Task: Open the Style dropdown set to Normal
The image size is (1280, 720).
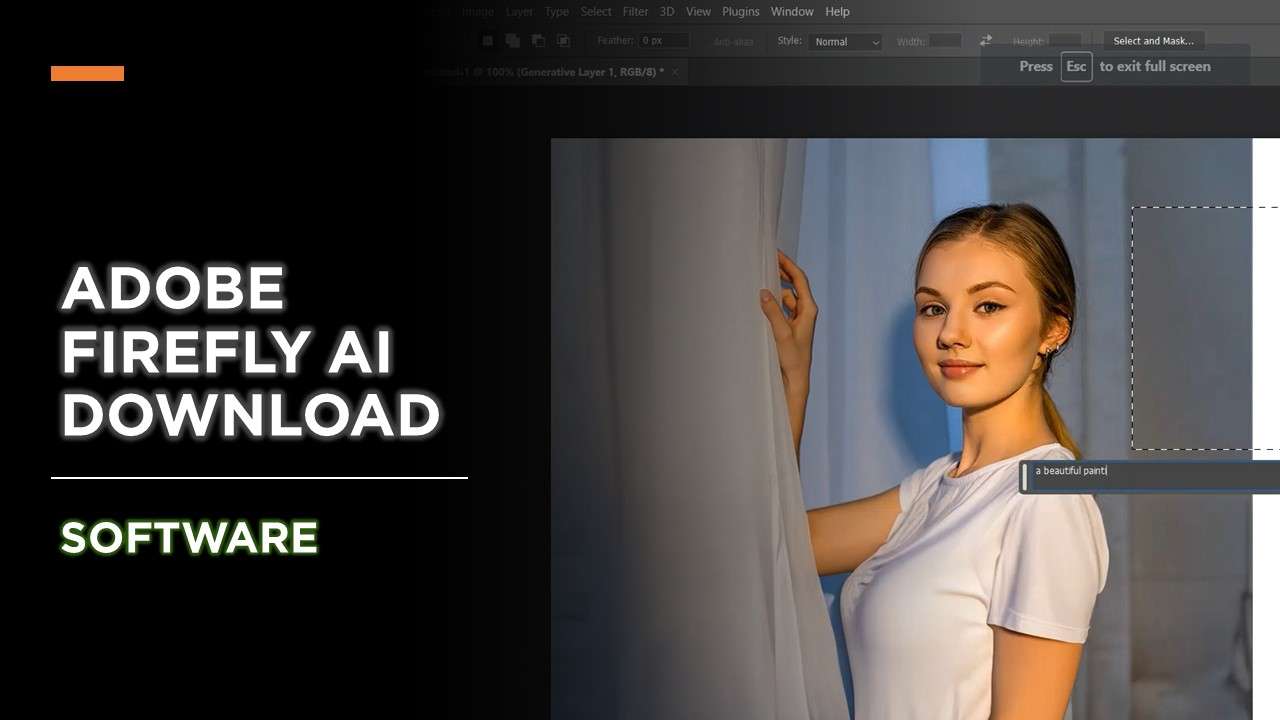Action: click(x=846, y=42)
